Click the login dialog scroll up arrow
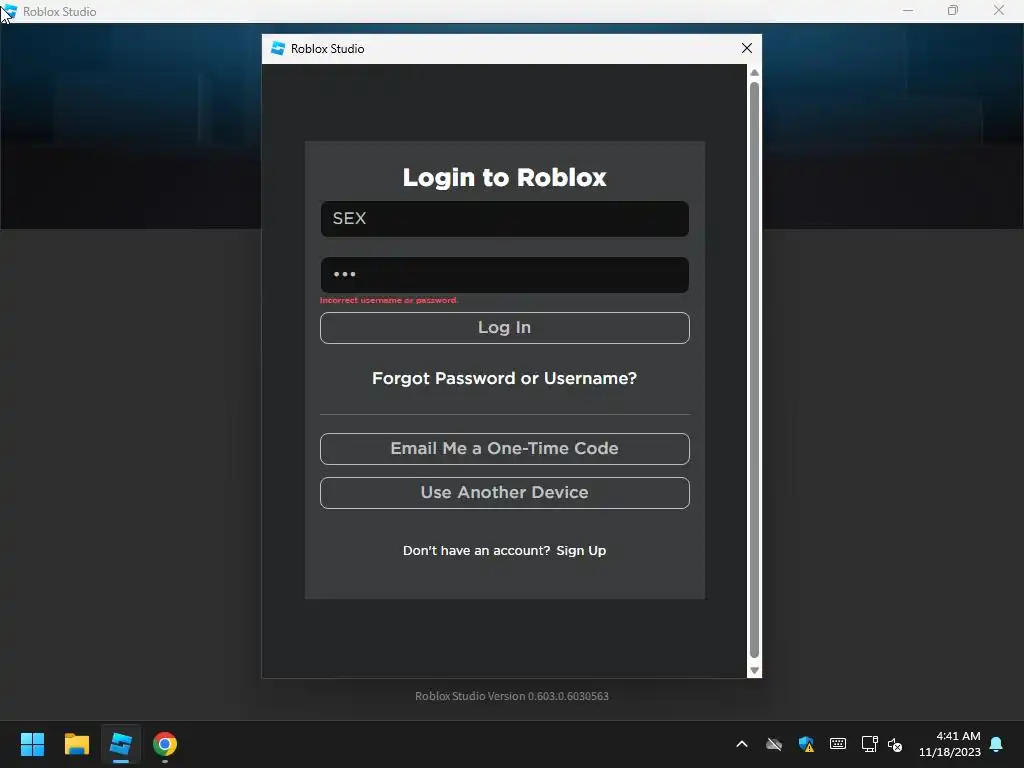The width and height of the screenshot is (1024, 768). pyautogui.click(x=754, y=72)
